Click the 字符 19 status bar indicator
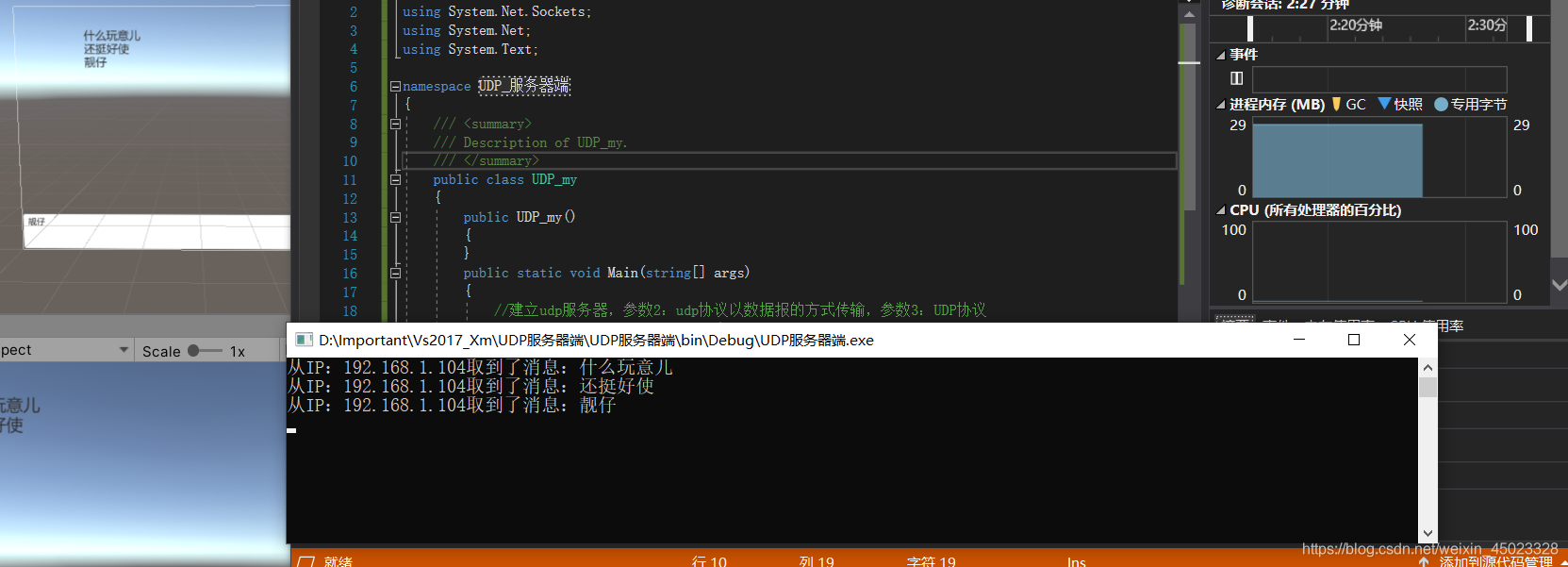1568x567 pixels. coord(932,561)
